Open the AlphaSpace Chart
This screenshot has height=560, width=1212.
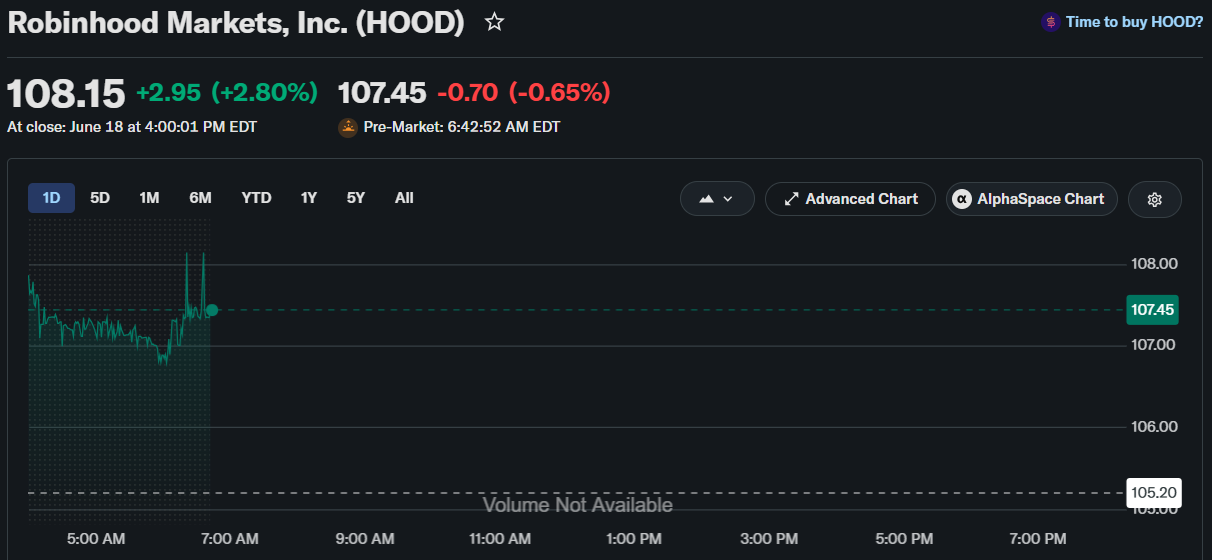pyautogui.click(x=1030, y=199)
